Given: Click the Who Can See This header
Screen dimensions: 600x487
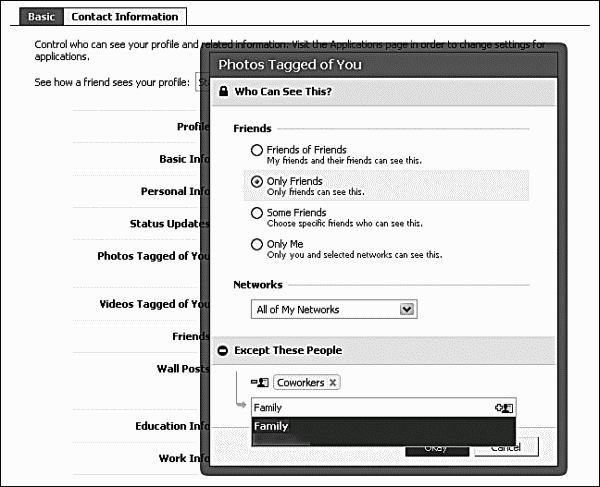Looking at the screenshot, I should 283,92.
